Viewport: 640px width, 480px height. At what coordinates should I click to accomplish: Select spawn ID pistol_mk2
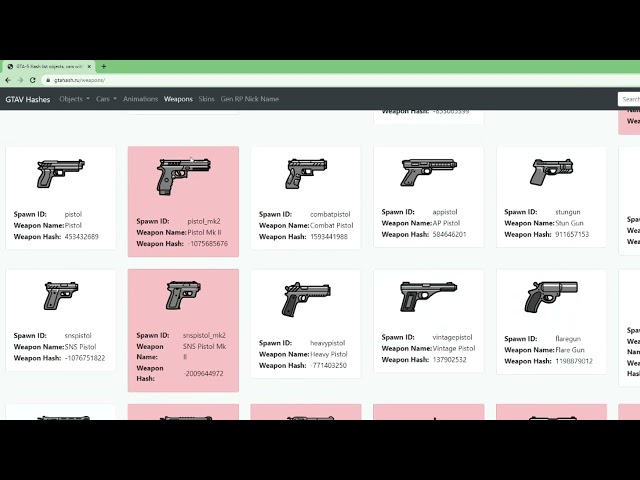point(204,221)
